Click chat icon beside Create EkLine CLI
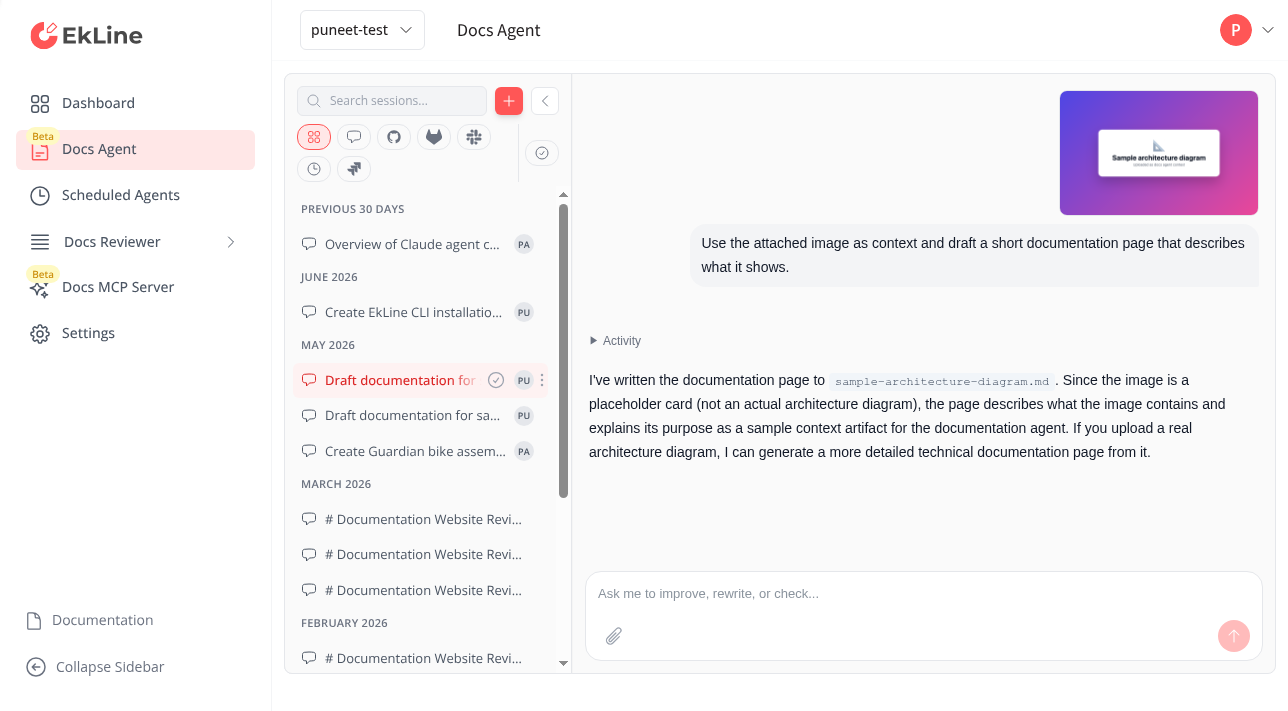This screenshot has width=1288, height=711. (x=309, y=312)
